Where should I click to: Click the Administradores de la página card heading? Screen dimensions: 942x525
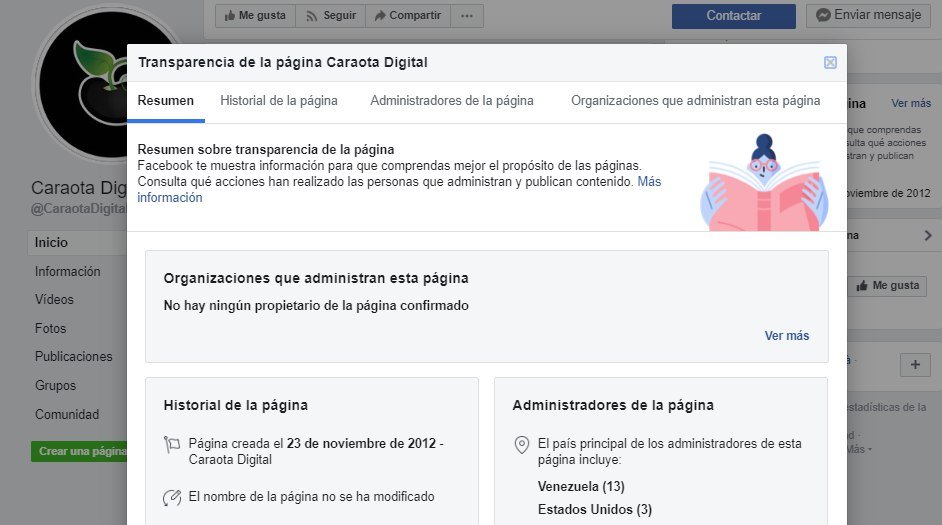(x=613, y=405)
